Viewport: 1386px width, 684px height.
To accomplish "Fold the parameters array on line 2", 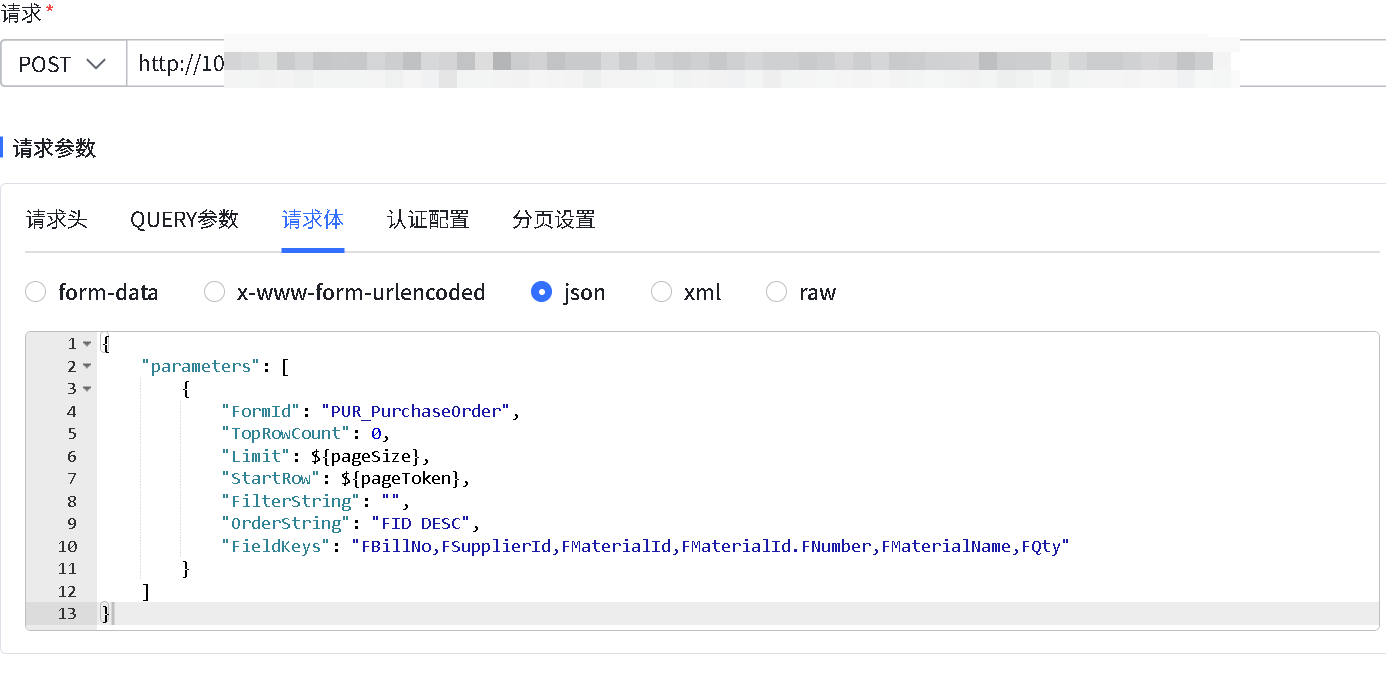I will (87, 366).
